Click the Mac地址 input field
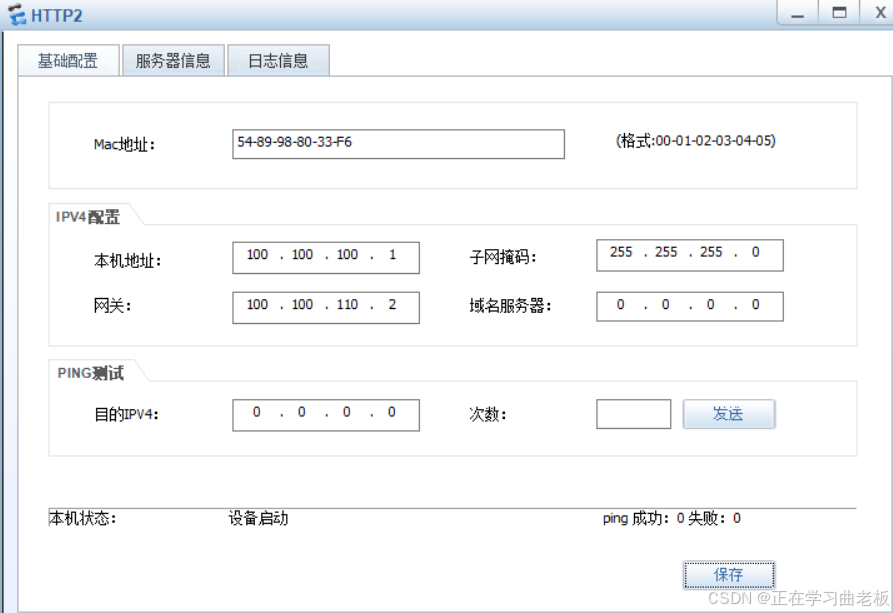 (398, 144)
